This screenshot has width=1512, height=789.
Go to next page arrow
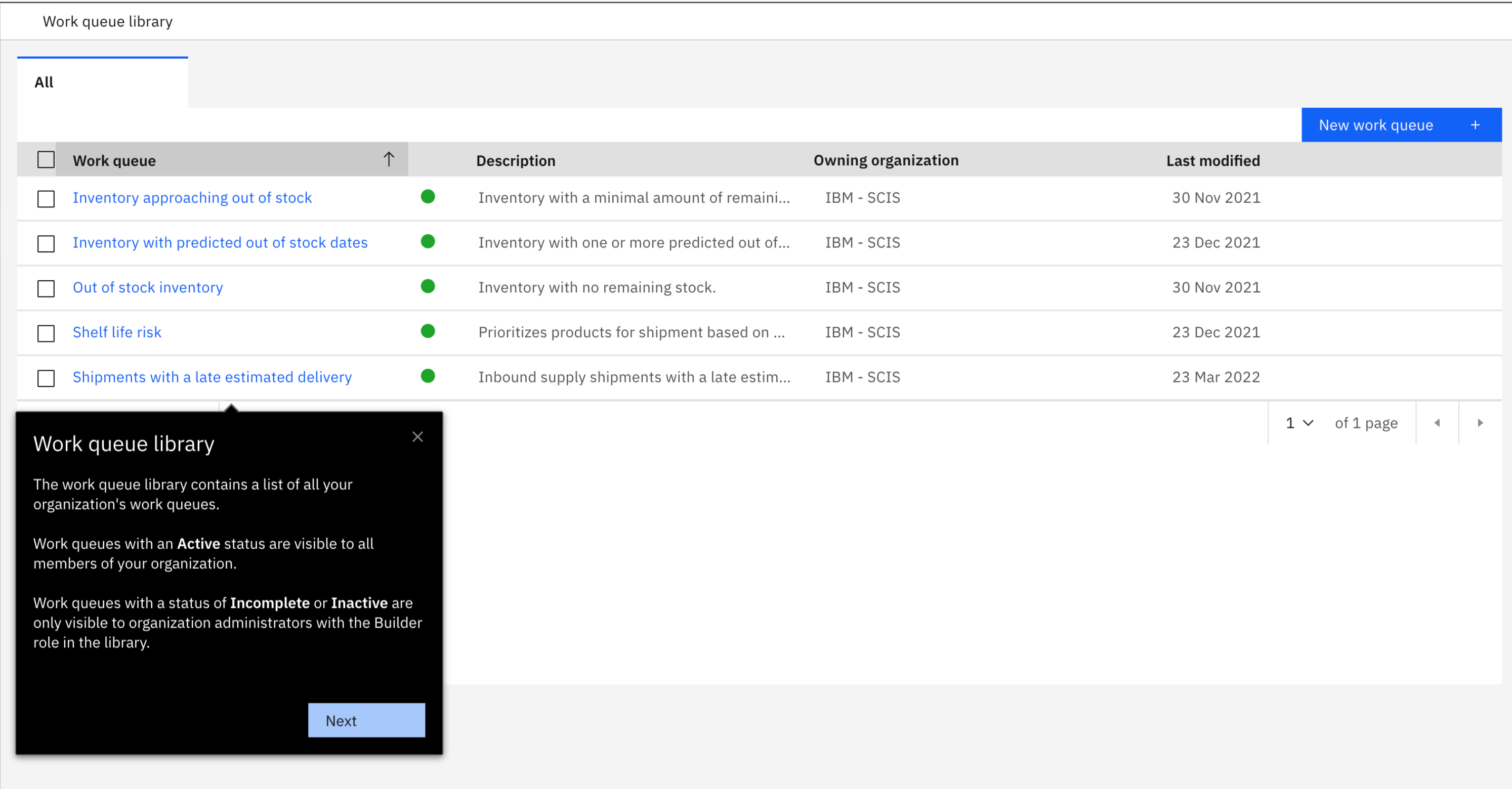[x=1480, y=423]
